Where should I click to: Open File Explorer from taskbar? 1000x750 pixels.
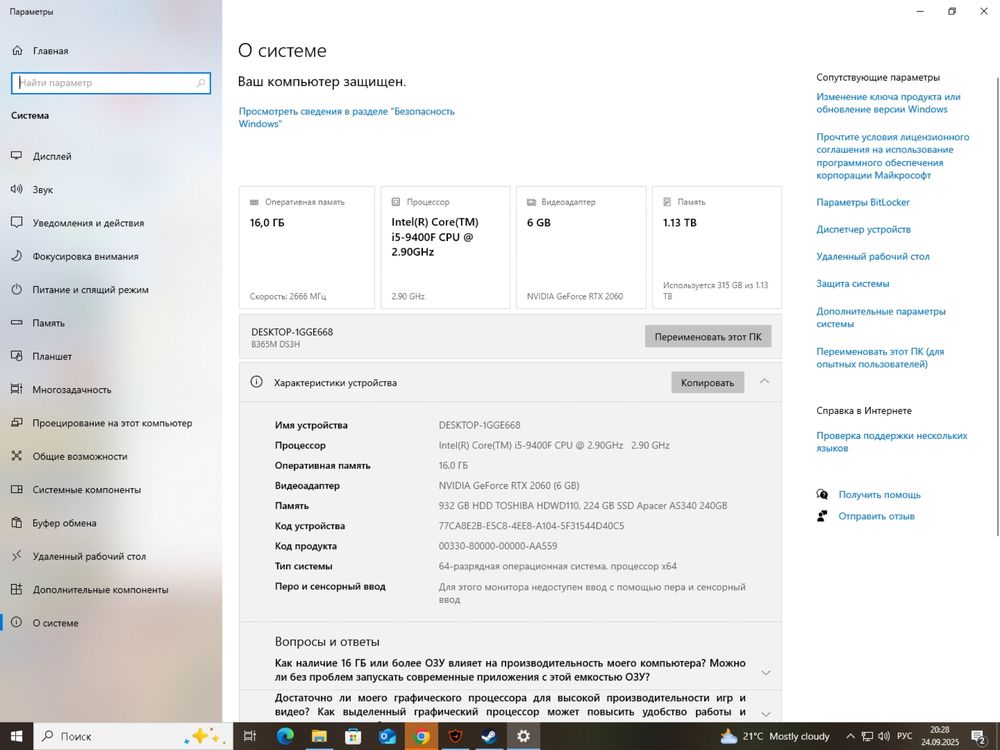[x=319, y=737]
